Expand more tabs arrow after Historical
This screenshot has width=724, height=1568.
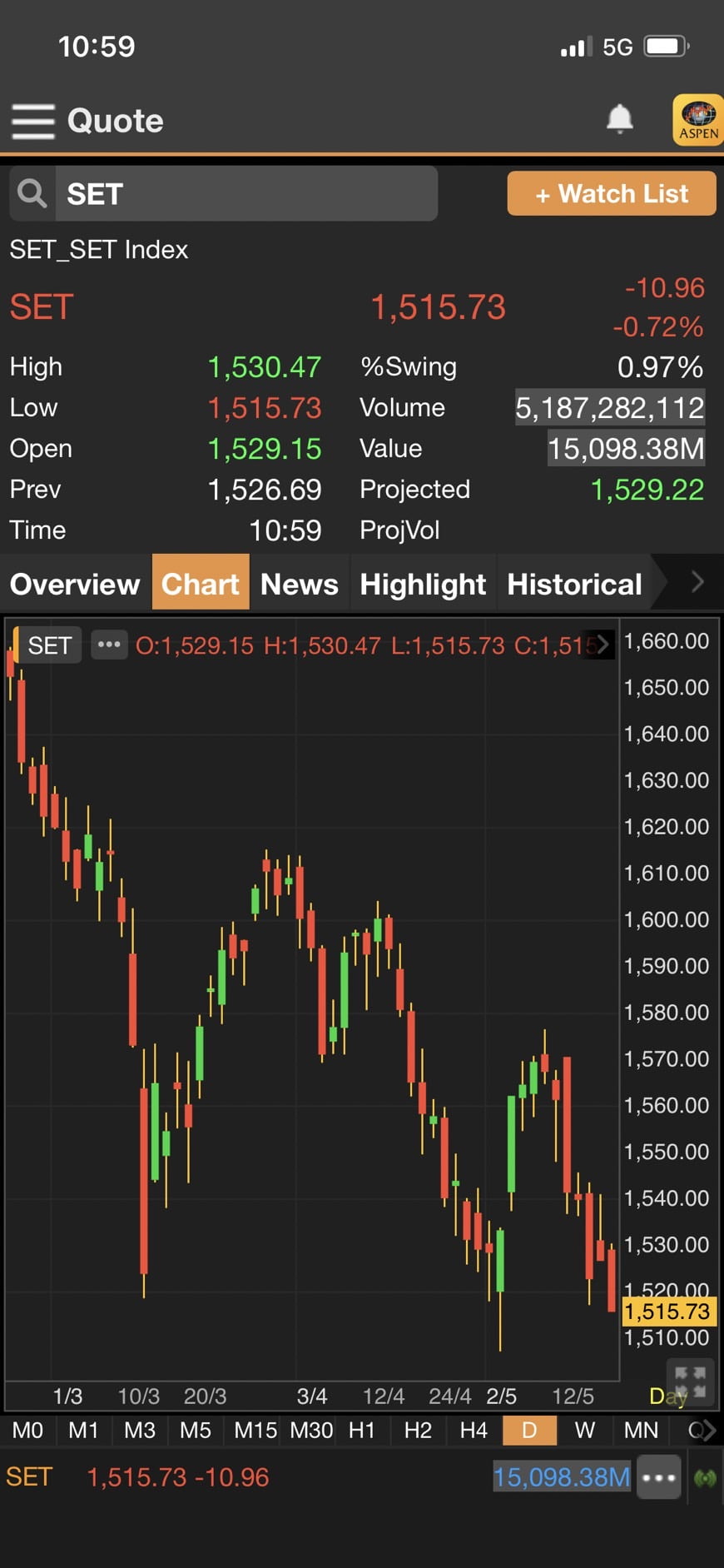tap(697, 582)
